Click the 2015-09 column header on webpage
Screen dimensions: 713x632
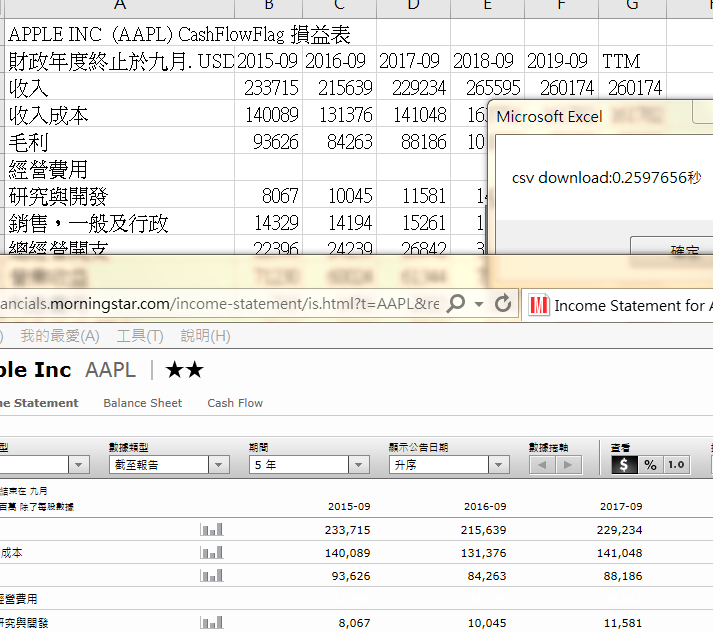[x=349, y=506]
